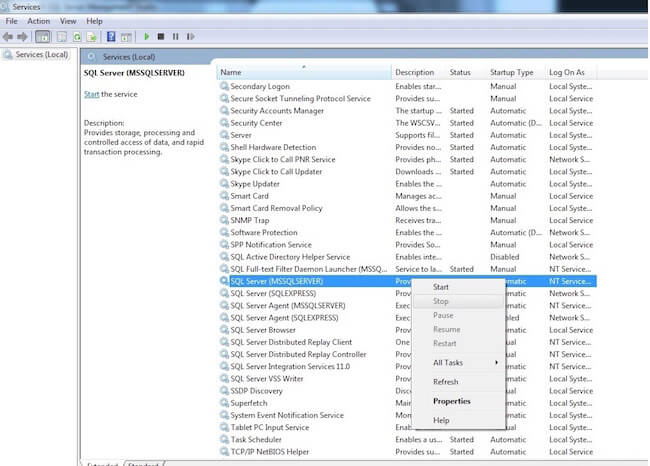650x466 pixels.
Task: Click the Start the service link
Action: pyautogui.click(x=91, y=94)
